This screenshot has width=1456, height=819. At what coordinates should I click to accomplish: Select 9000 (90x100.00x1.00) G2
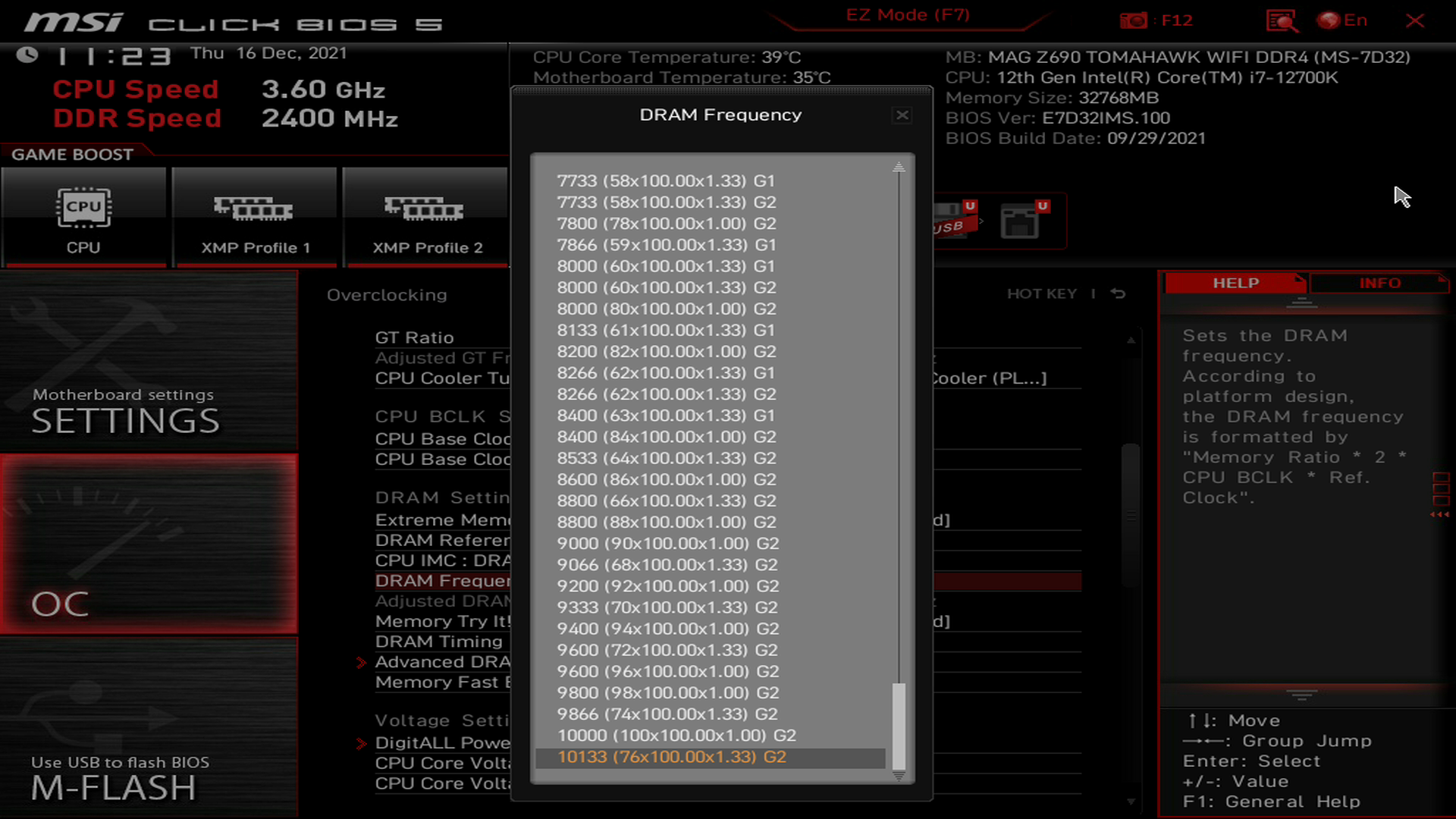point(667,543)
